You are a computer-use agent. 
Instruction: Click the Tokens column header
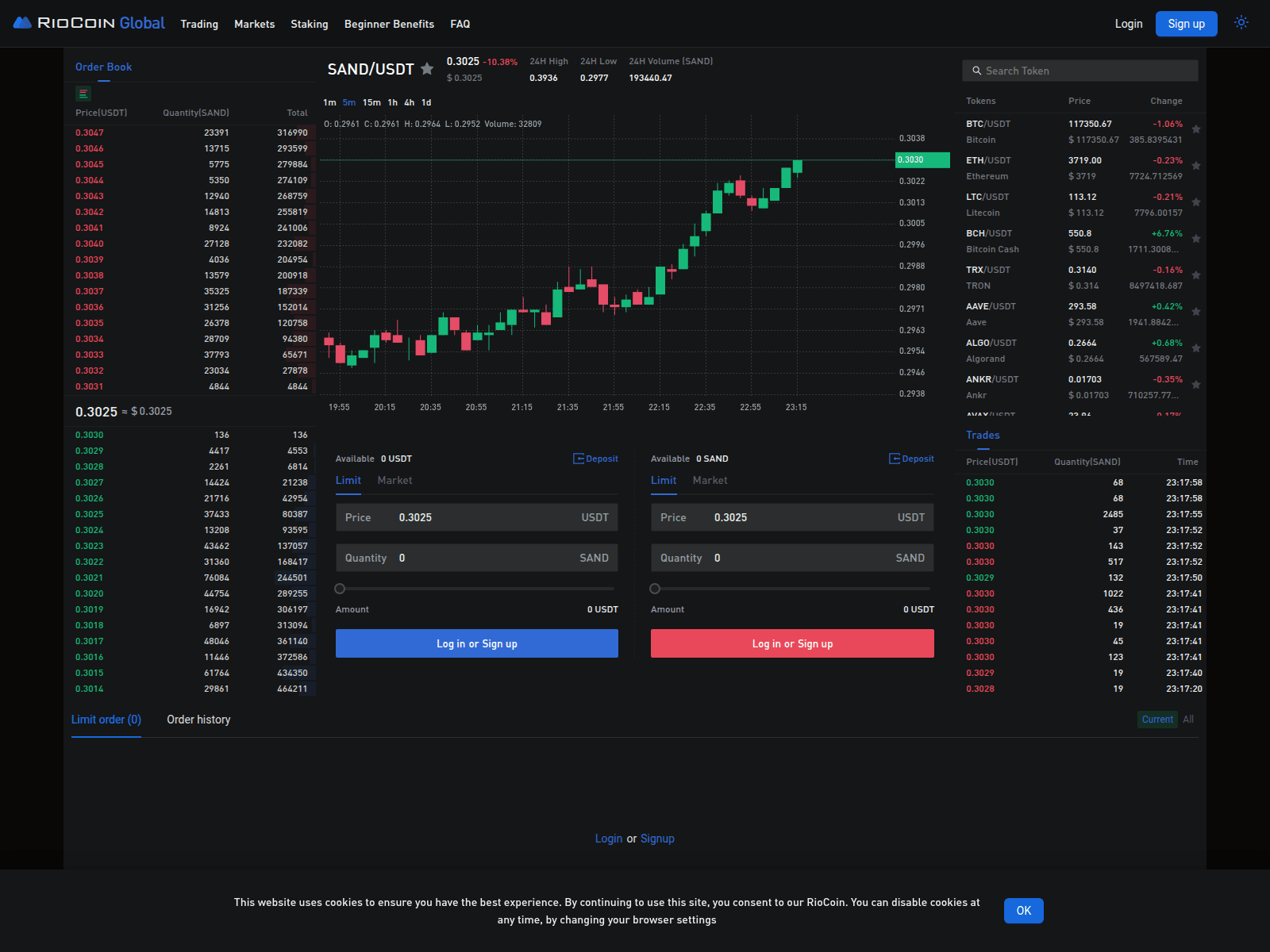click(x=981, y=101)
